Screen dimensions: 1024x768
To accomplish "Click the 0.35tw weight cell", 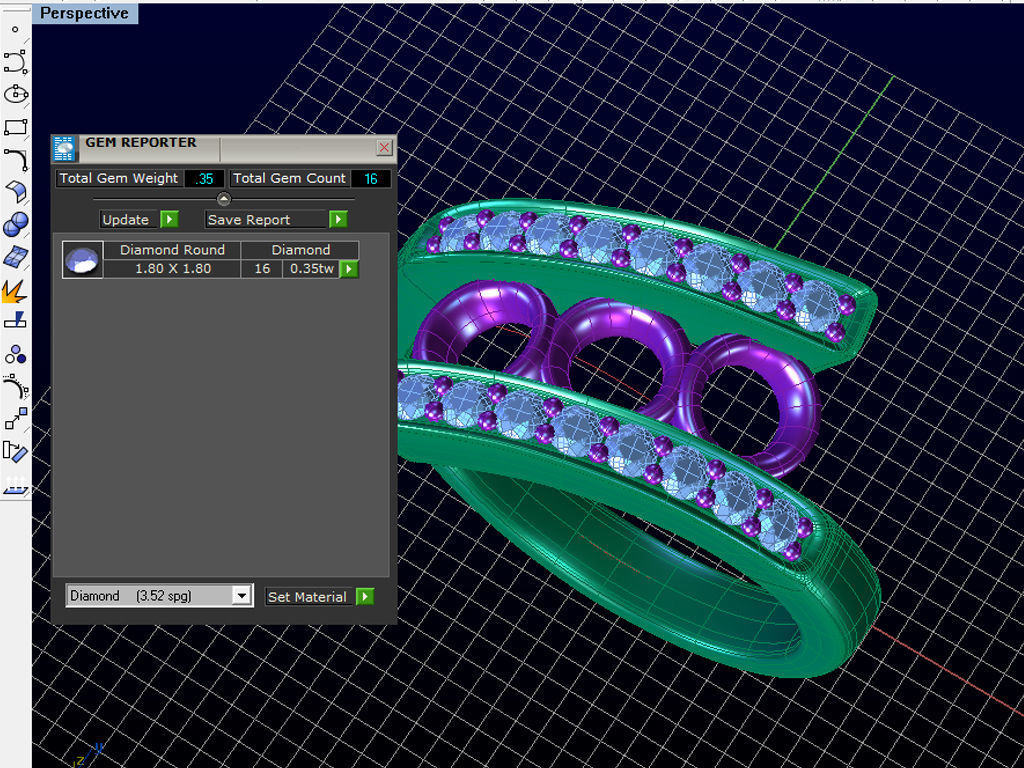I will [x=312, y=268].
